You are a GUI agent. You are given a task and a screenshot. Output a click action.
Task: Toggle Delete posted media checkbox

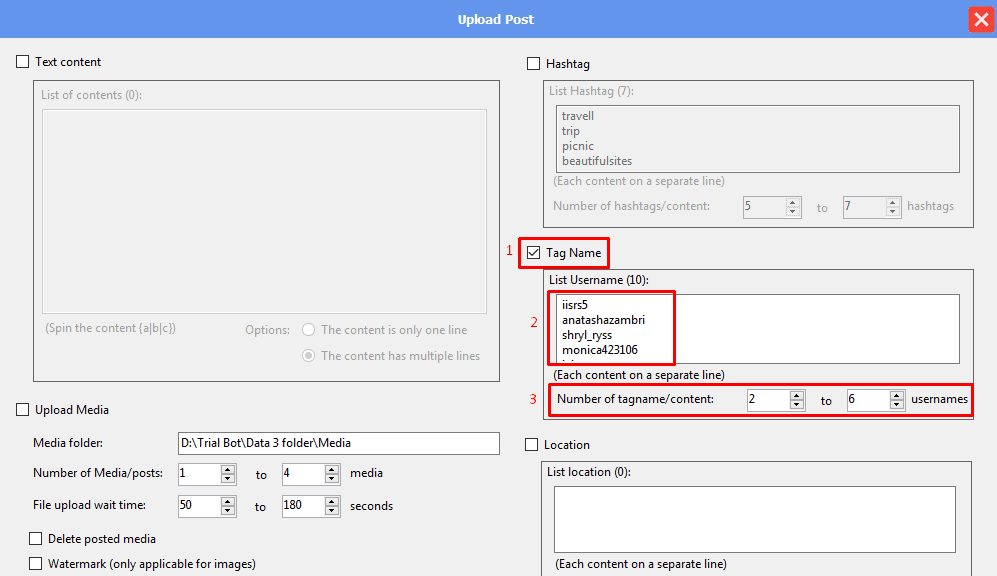point(36,539)
